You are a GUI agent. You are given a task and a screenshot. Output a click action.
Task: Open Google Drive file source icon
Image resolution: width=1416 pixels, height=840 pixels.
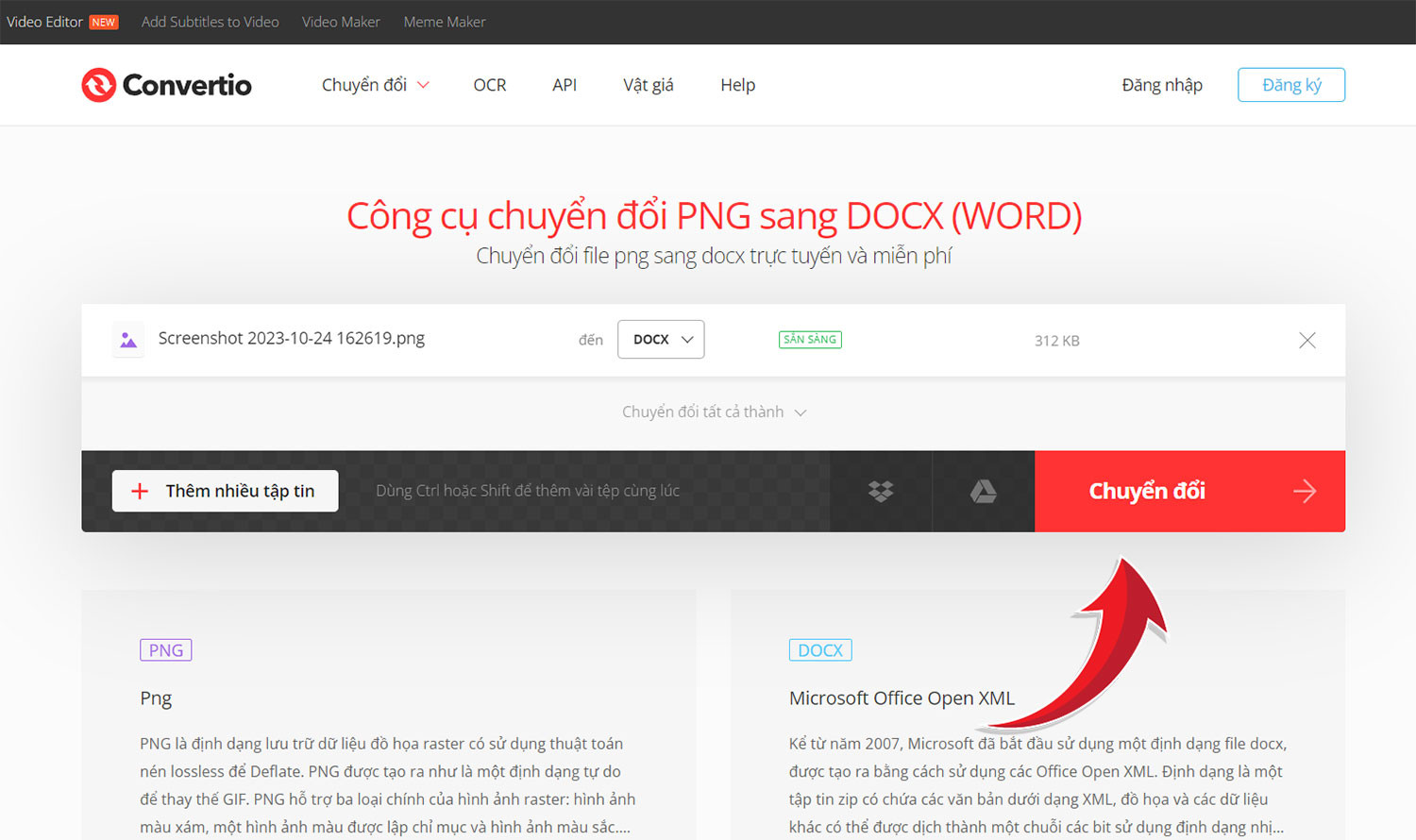[x=984, y=491]
